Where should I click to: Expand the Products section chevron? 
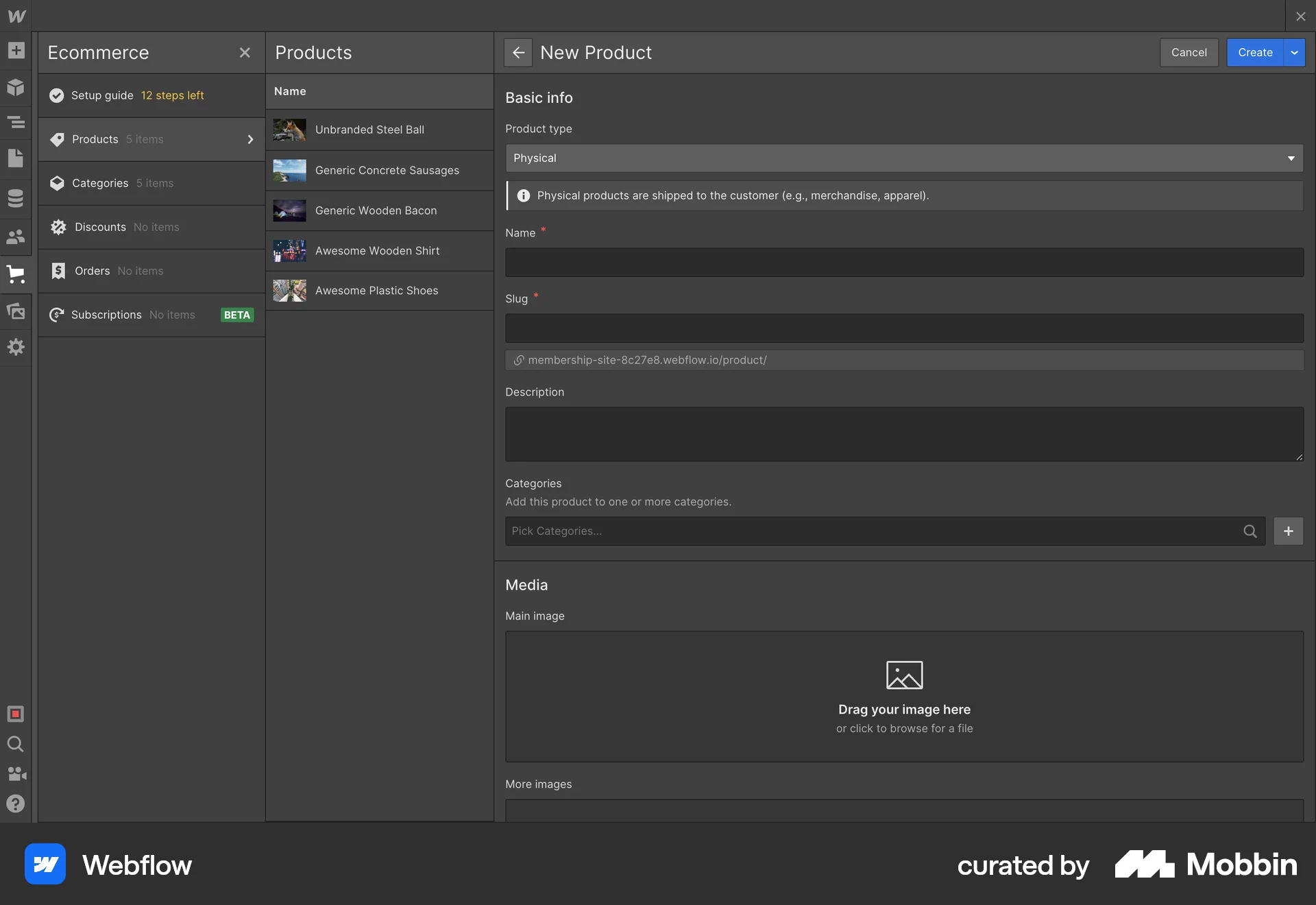251,139
